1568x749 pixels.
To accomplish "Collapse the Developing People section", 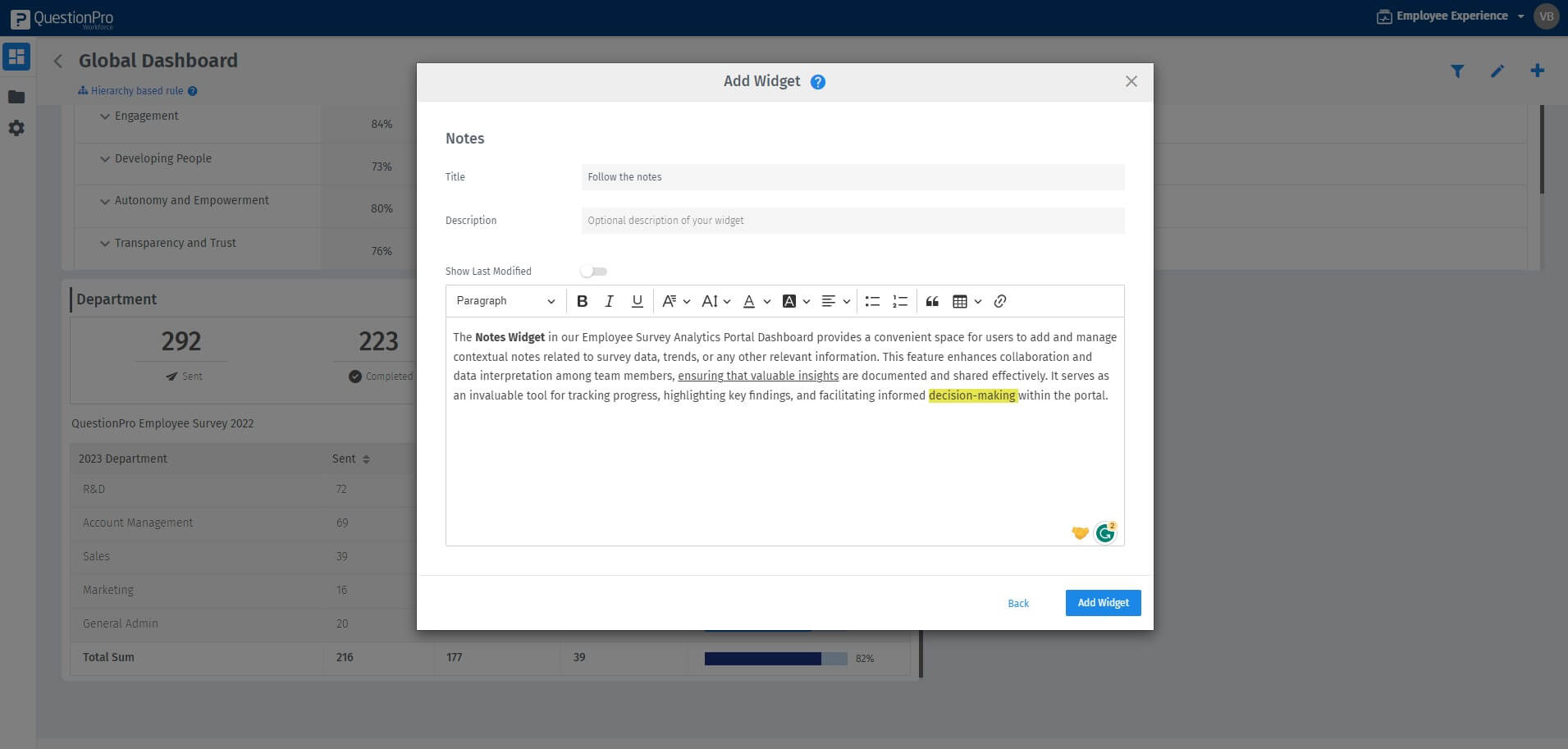I will [105, 158].
